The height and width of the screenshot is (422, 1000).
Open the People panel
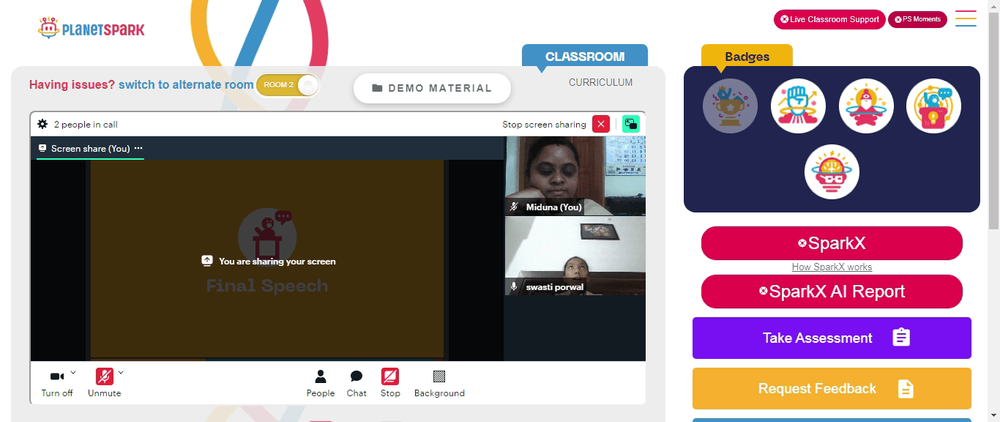coord(320,383)
